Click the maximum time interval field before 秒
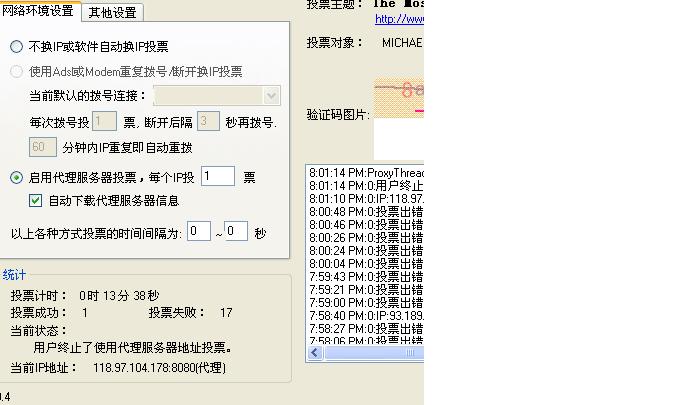This screenshot has height=405, width=683. click(x=235, y=232)
